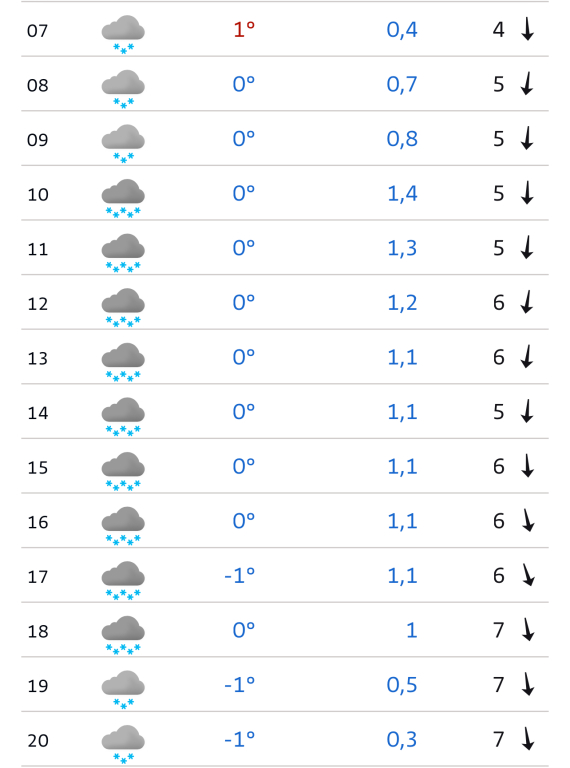
Task: Click the 0,3 precipitation value at hour 20
Action: [x=402, y=740]
